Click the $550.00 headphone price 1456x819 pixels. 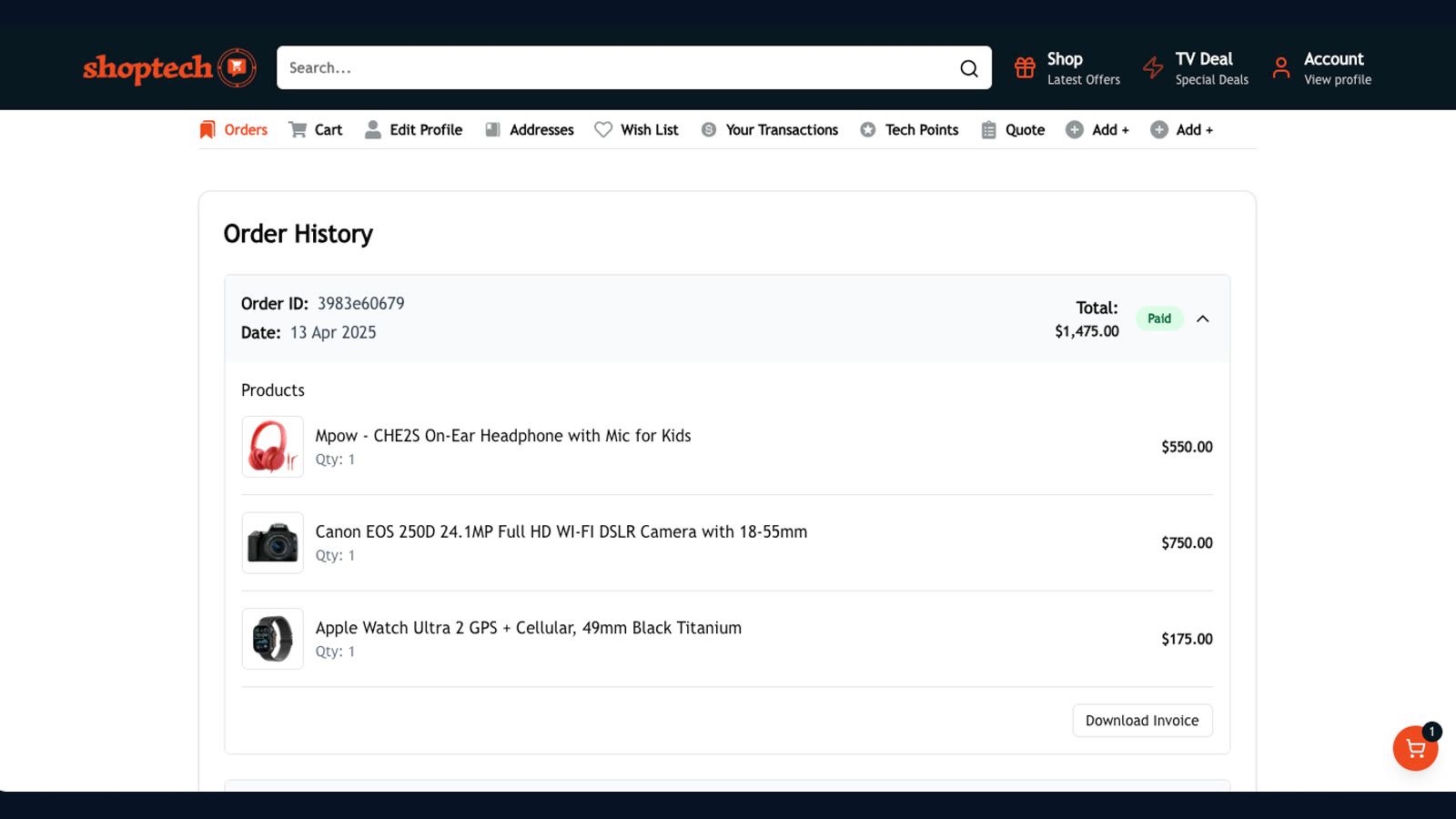point(1187,447)
